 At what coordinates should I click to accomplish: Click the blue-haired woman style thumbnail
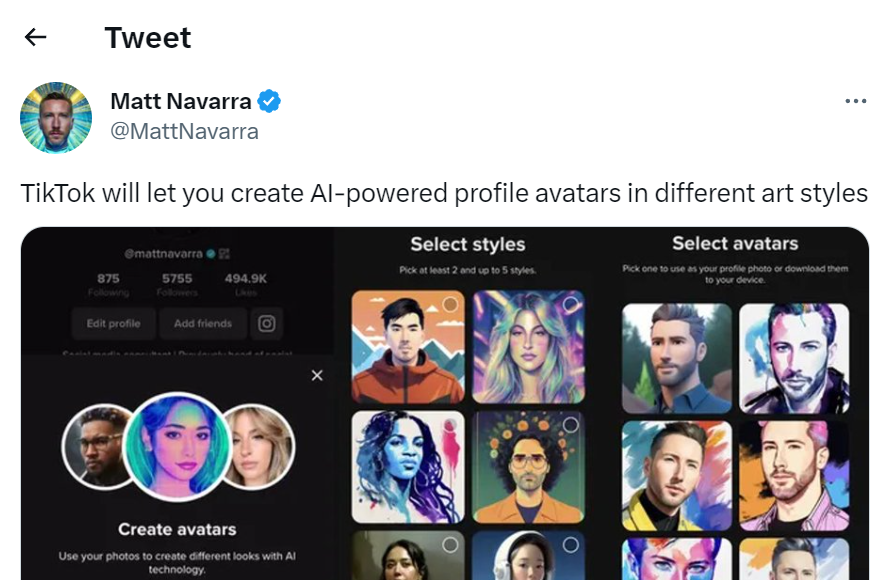408,466
